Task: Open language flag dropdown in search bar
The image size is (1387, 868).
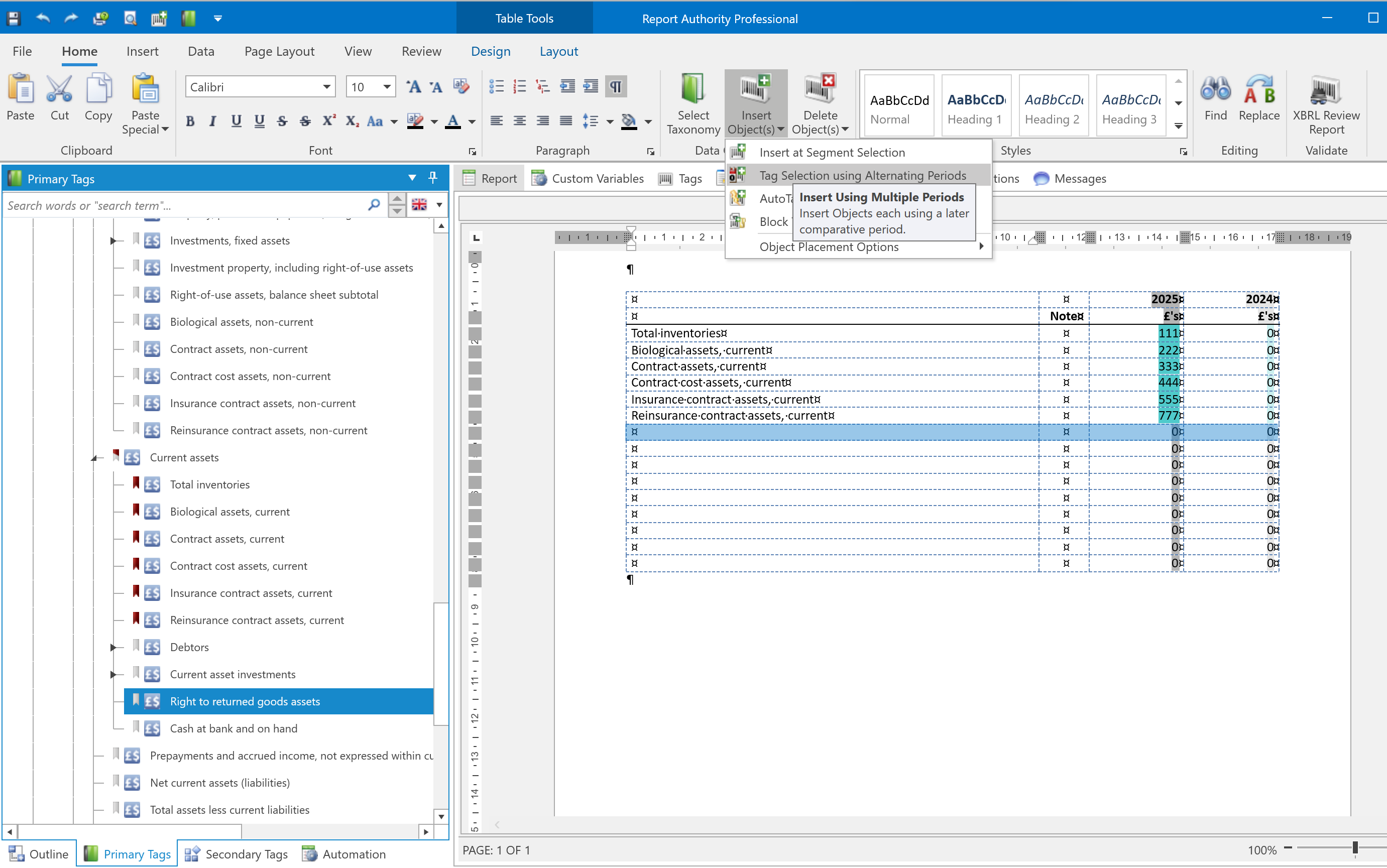Action: pyautogui.click(x=439, y=205)
